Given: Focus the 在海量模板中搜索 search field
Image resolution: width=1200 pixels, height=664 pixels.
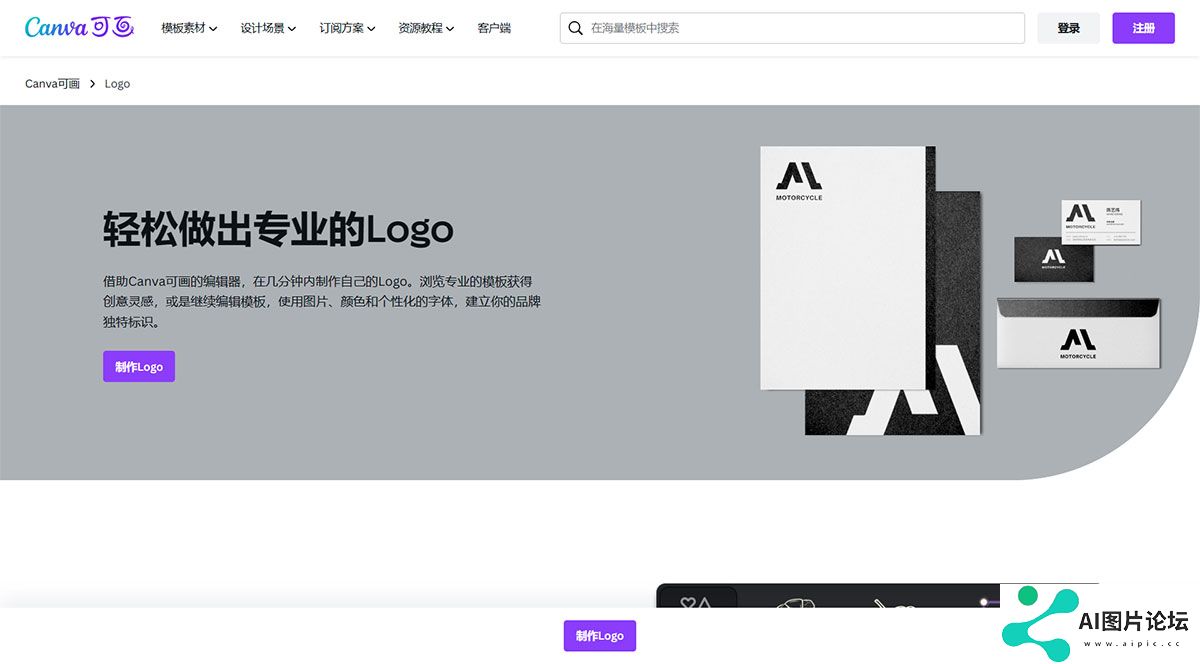Looking at the screenshot, I should tap(792, 28).
